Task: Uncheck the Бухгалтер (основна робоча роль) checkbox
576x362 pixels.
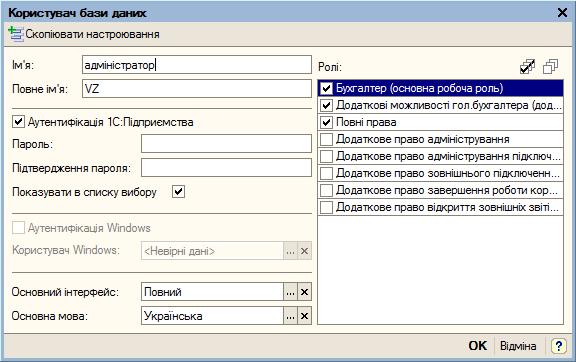Action: pos(327,88)
